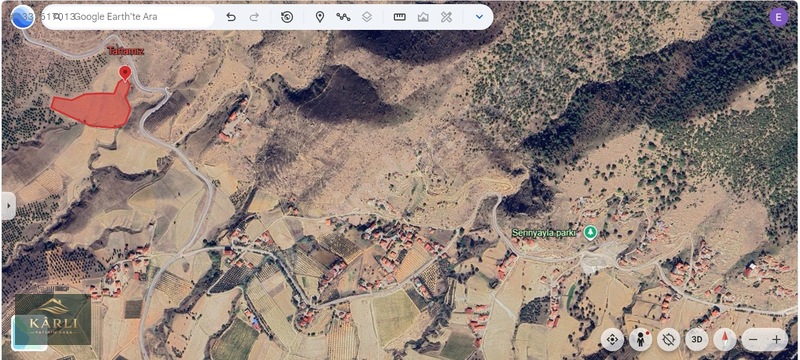Open historical imagery tool
This screenshot has height=360, width=800.
[x=287, y=17]
